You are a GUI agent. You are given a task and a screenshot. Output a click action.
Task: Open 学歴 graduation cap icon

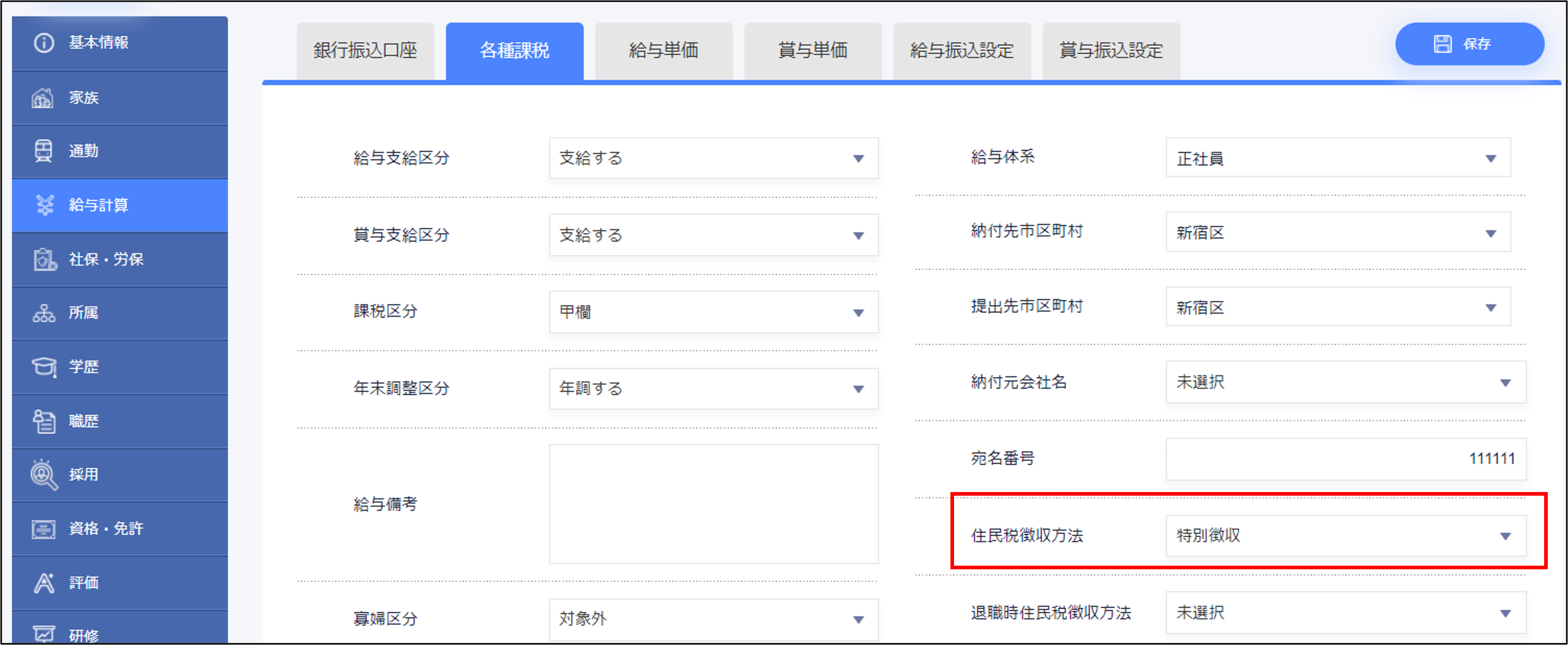pos(44,366)
